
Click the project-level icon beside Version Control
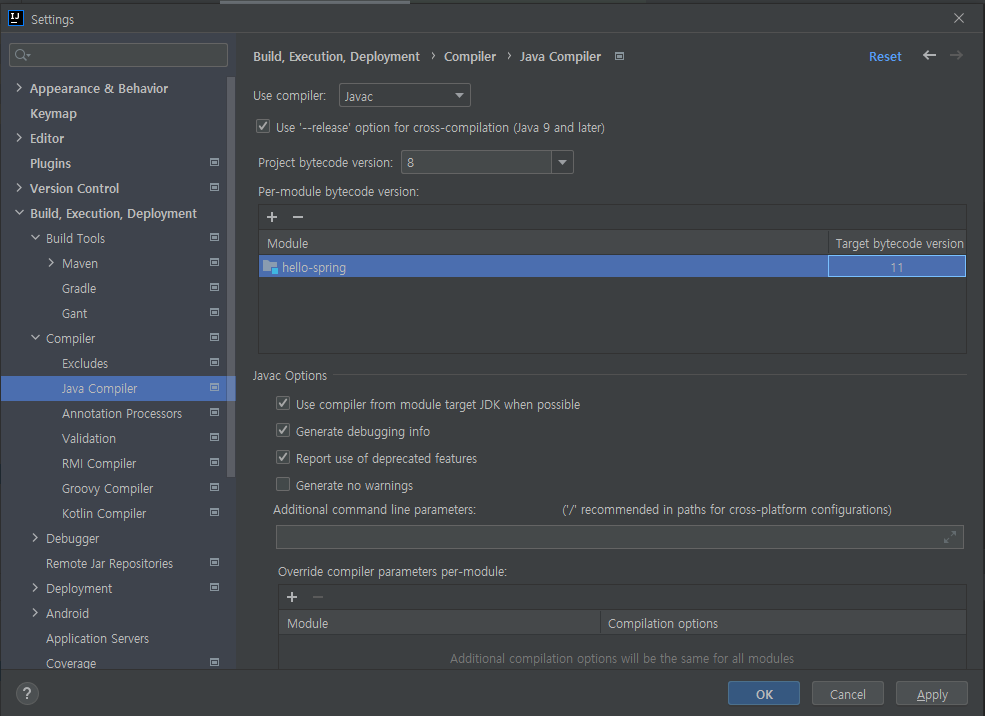coord(214,187)
